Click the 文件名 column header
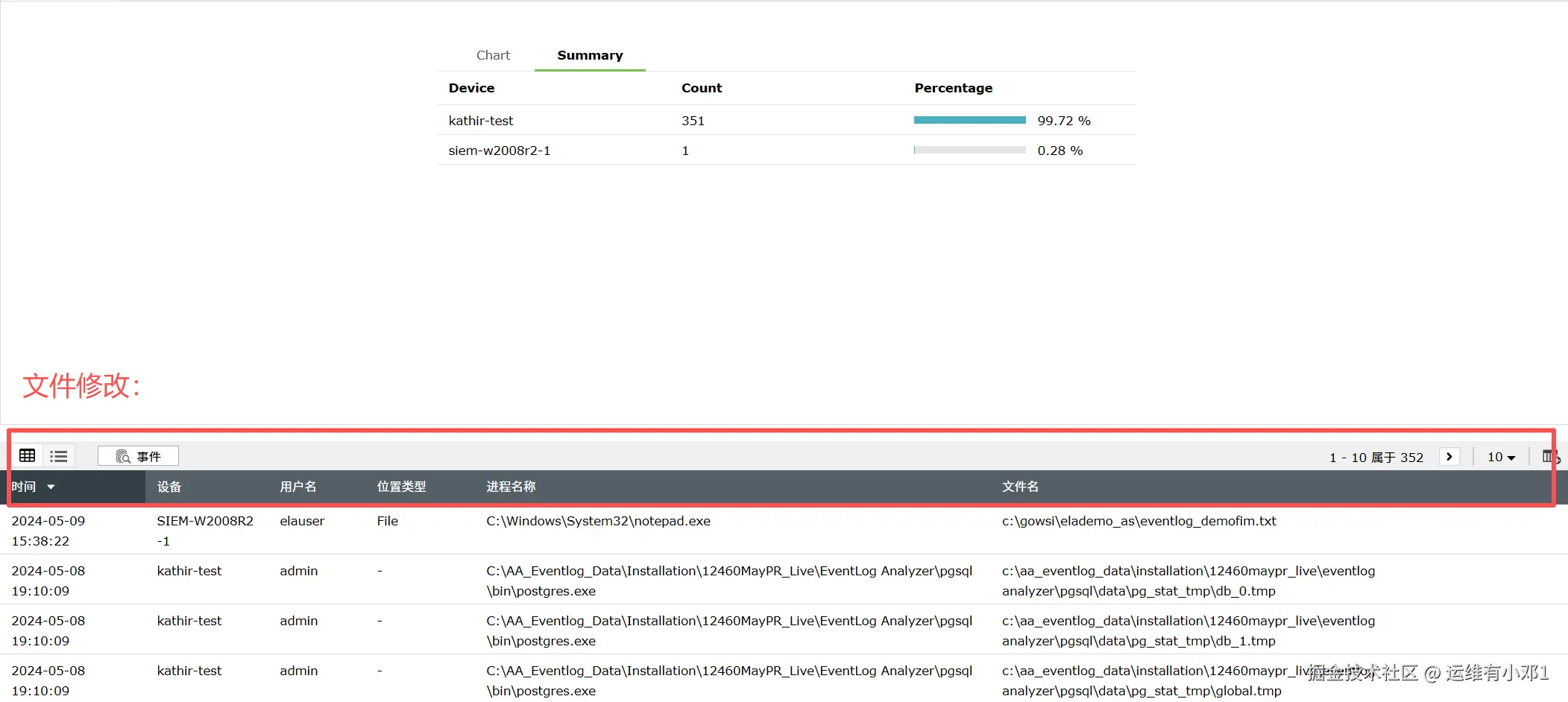 (1020, 487)
